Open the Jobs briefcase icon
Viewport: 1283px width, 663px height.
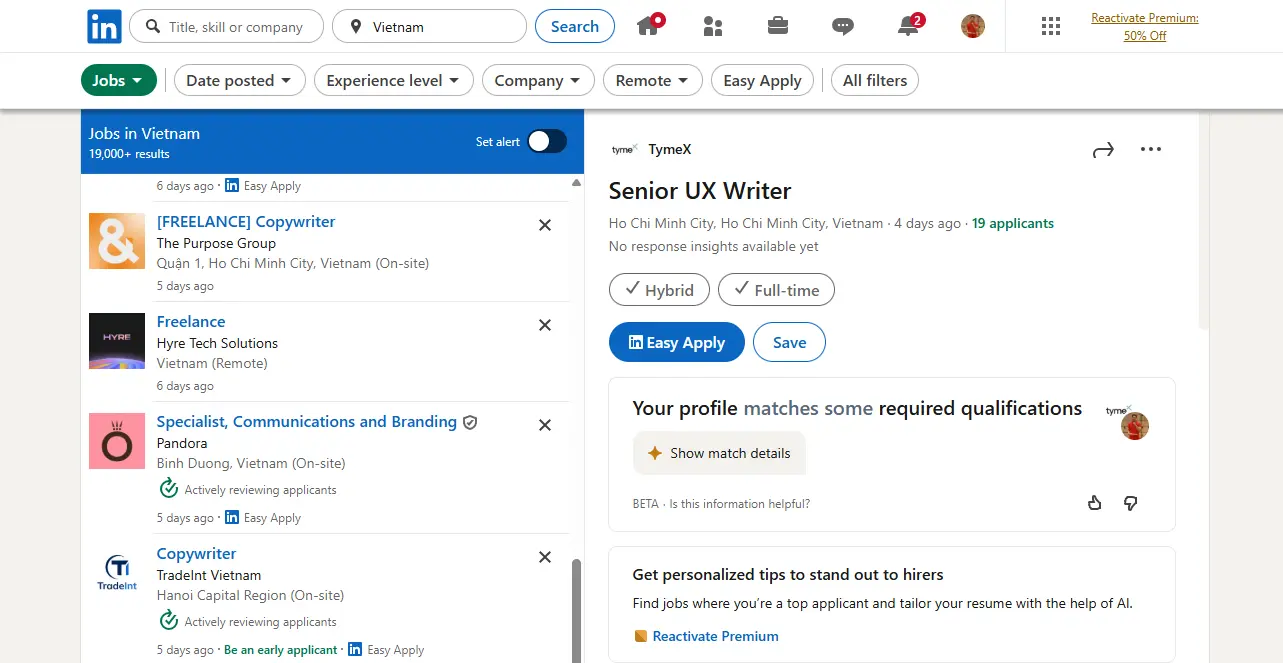(x=778, y=27)
